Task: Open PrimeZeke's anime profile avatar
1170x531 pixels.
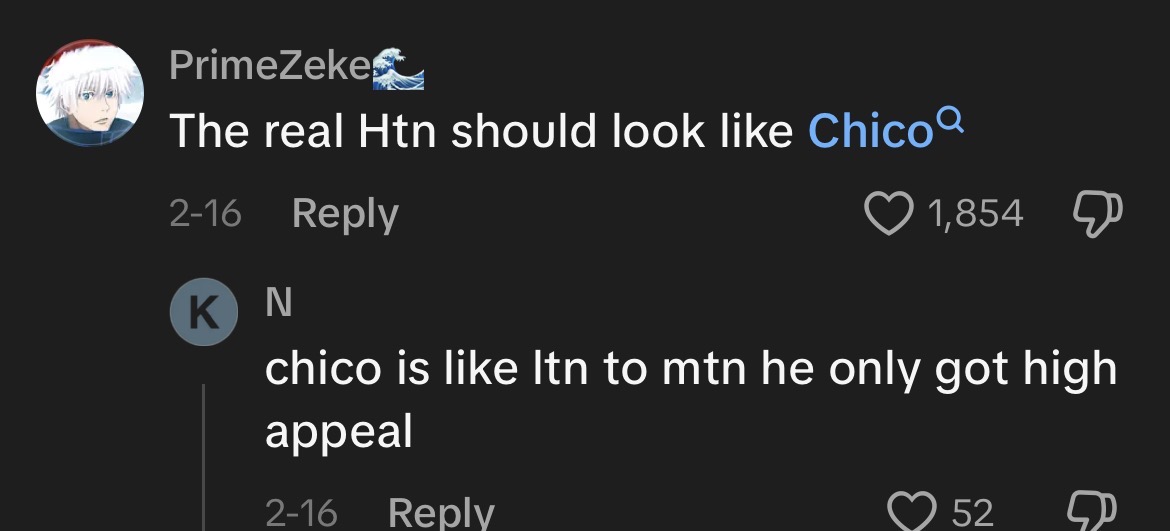Action: point(90,92)
